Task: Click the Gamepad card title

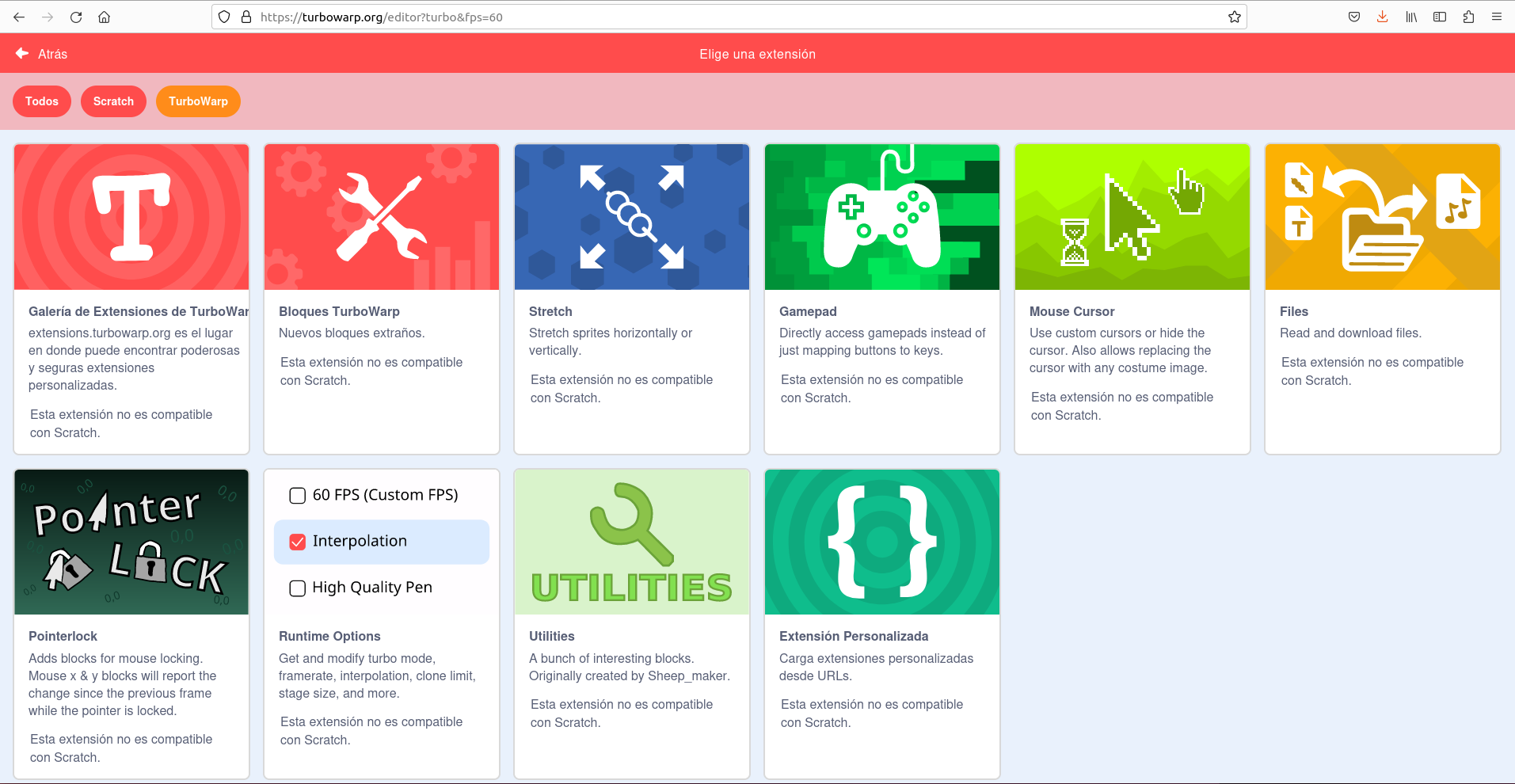Action: coord(808,311)
